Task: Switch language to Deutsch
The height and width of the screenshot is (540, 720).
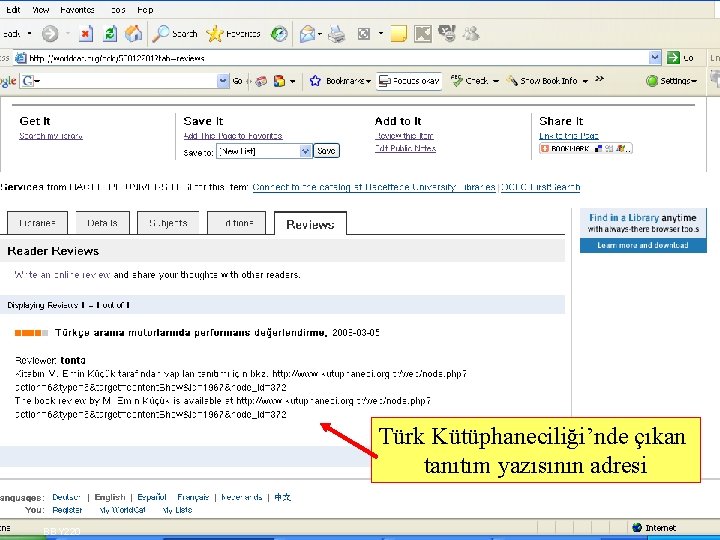Action: 66,497
